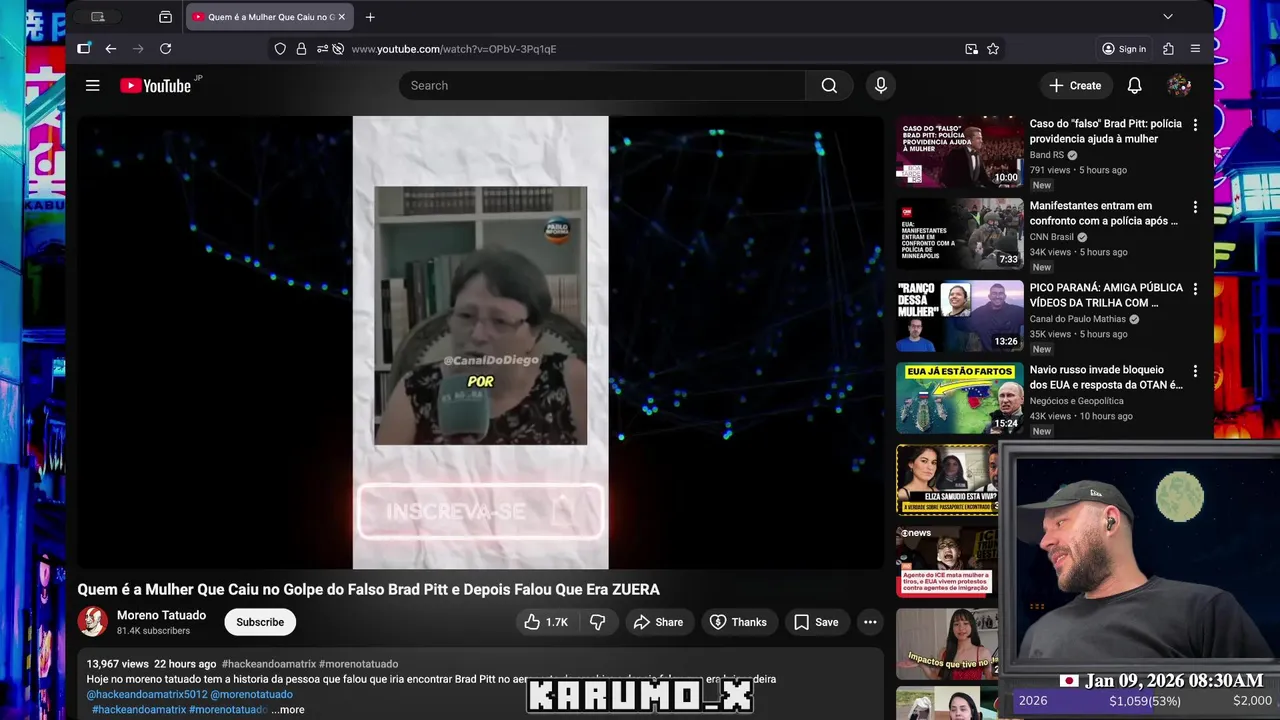Screen dimensions: 1280x720
Task: Open options for Manifestantes entram em confronto video
Action: pos(1194,207)
